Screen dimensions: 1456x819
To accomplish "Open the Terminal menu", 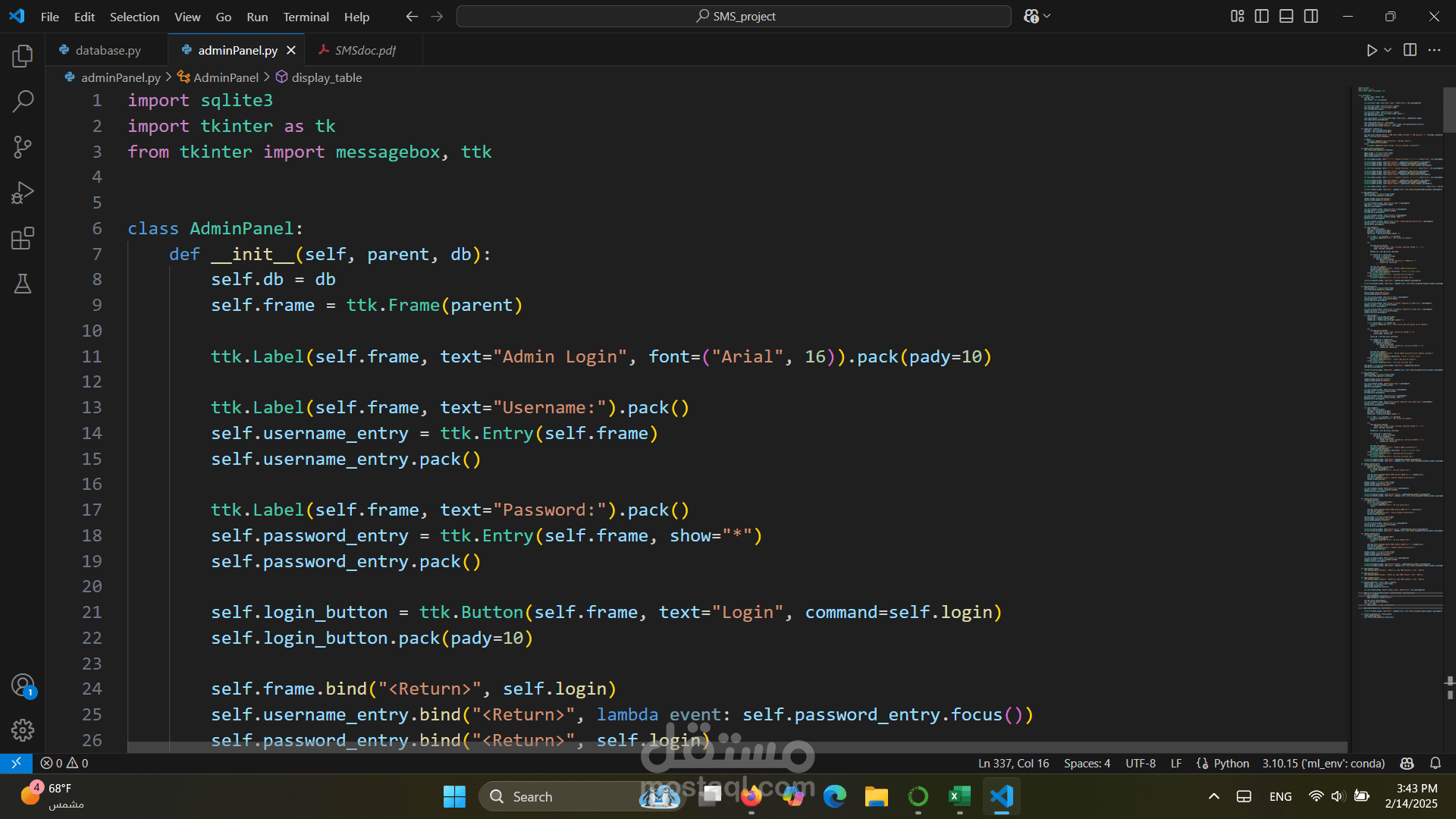I will [x=306, y=17].
